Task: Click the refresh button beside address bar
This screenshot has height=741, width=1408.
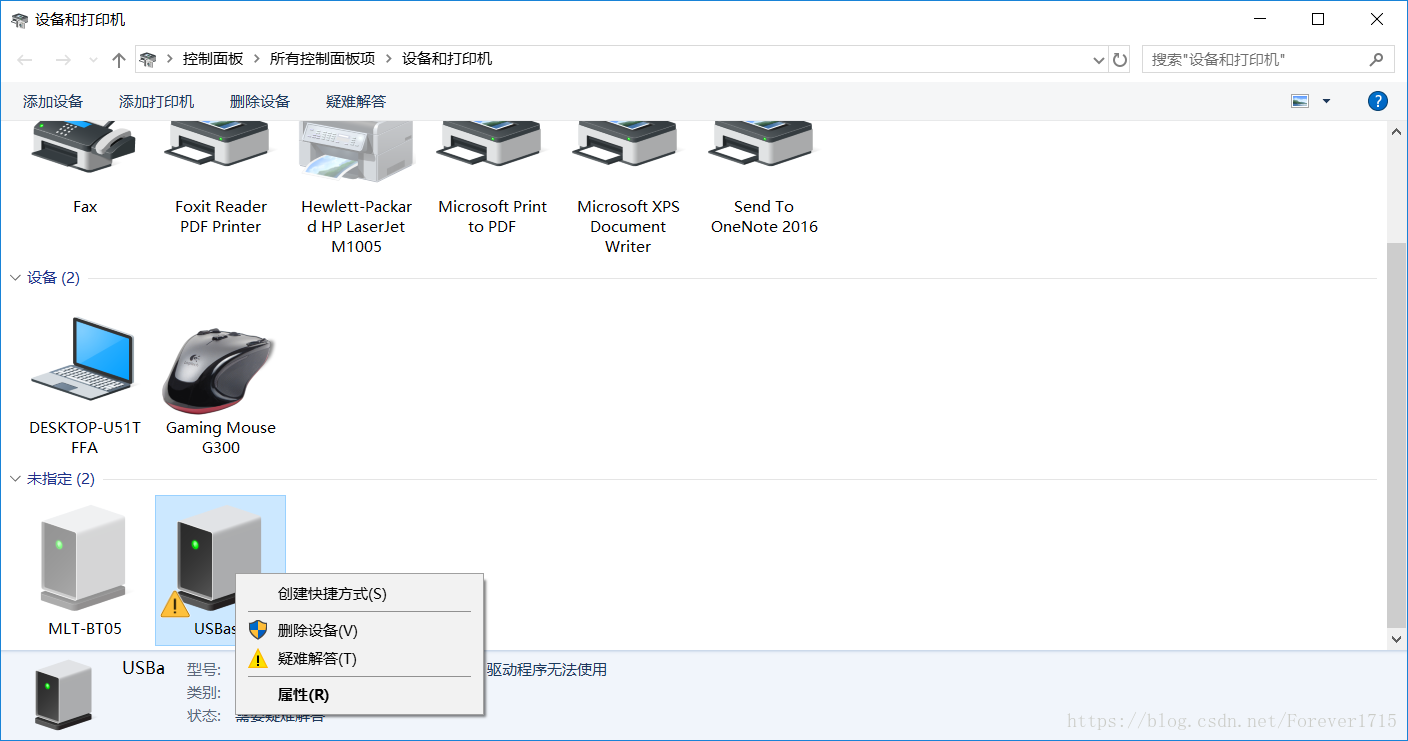Action: tap(1120, 60)
